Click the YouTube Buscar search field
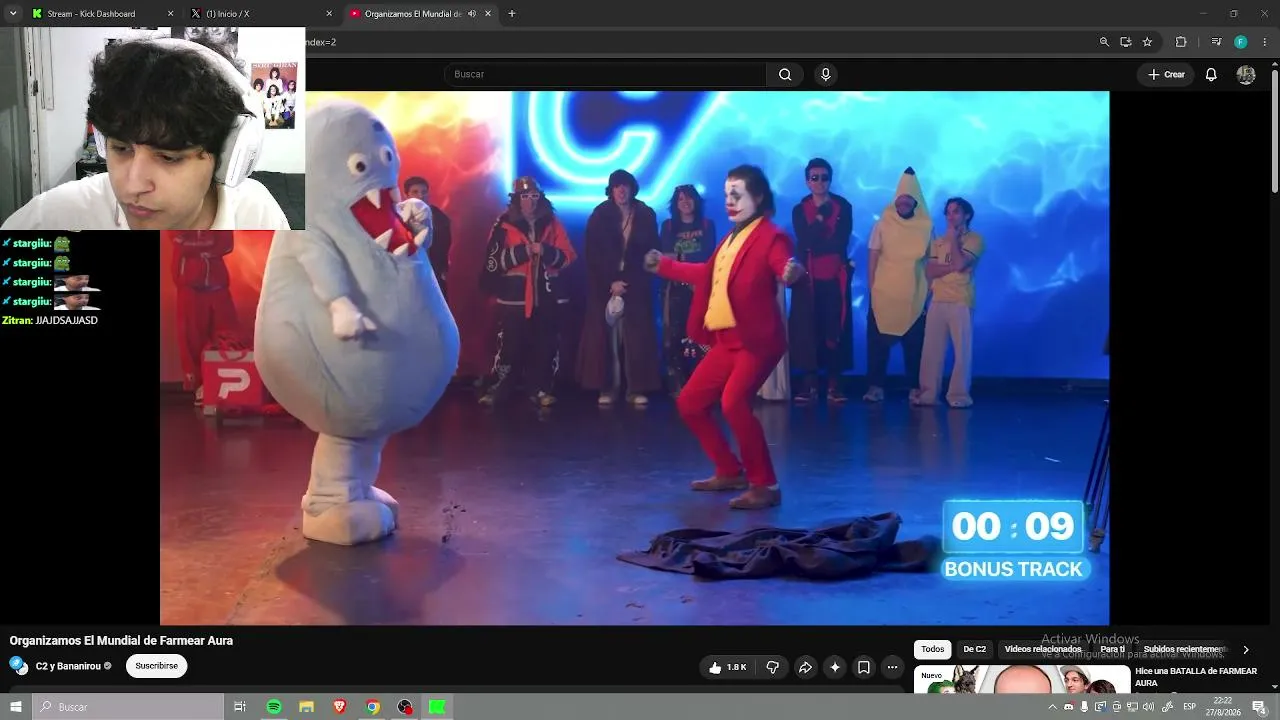The width and height of the screenshot is (1280, 720). pos(605,74)
